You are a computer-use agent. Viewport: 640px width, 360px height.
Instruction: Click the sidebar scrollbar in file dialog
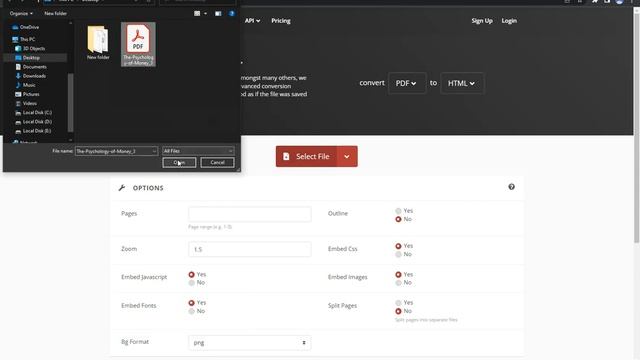point(70,102)
